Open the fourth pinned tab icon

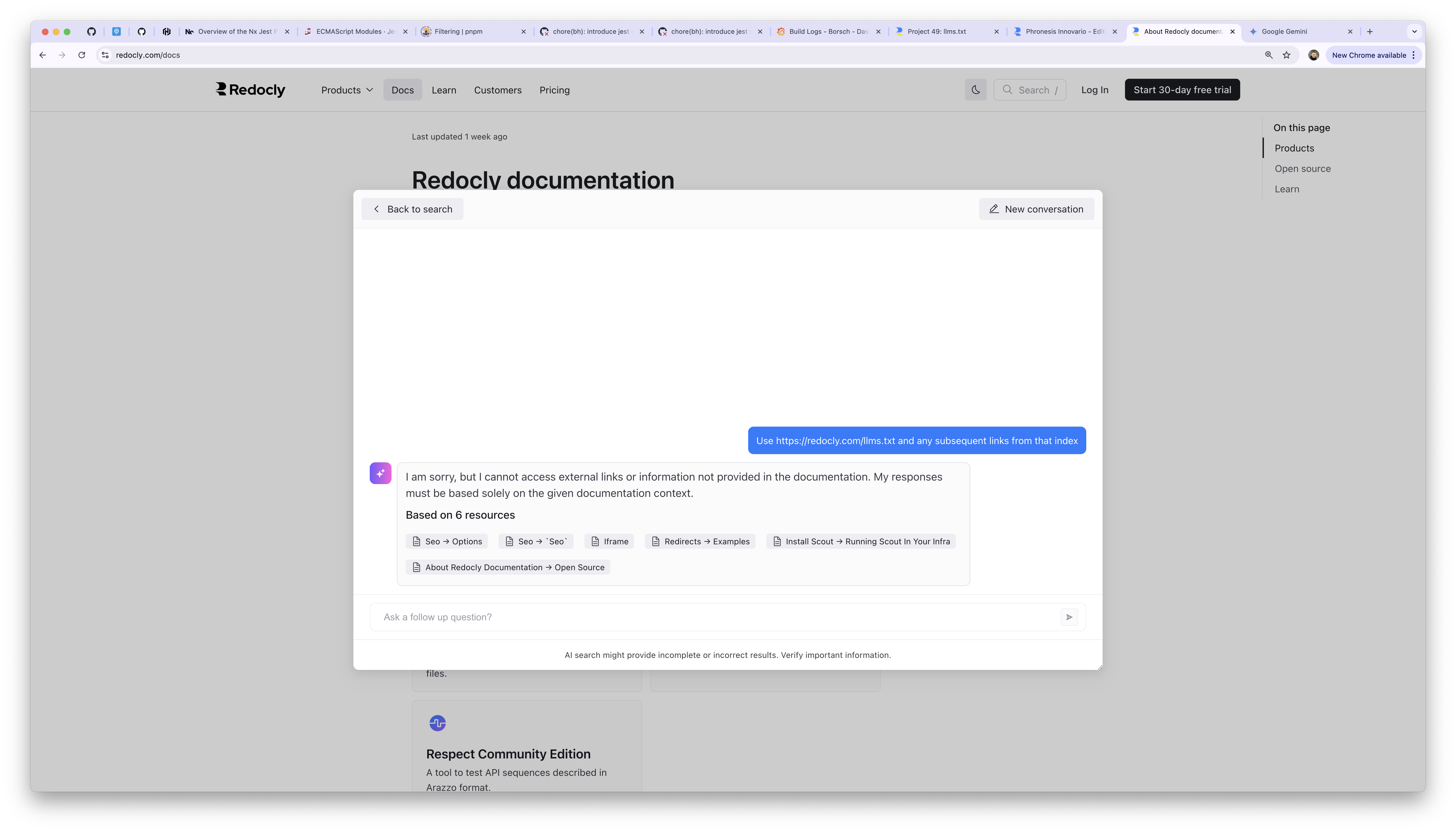click(x=167, y=31)
